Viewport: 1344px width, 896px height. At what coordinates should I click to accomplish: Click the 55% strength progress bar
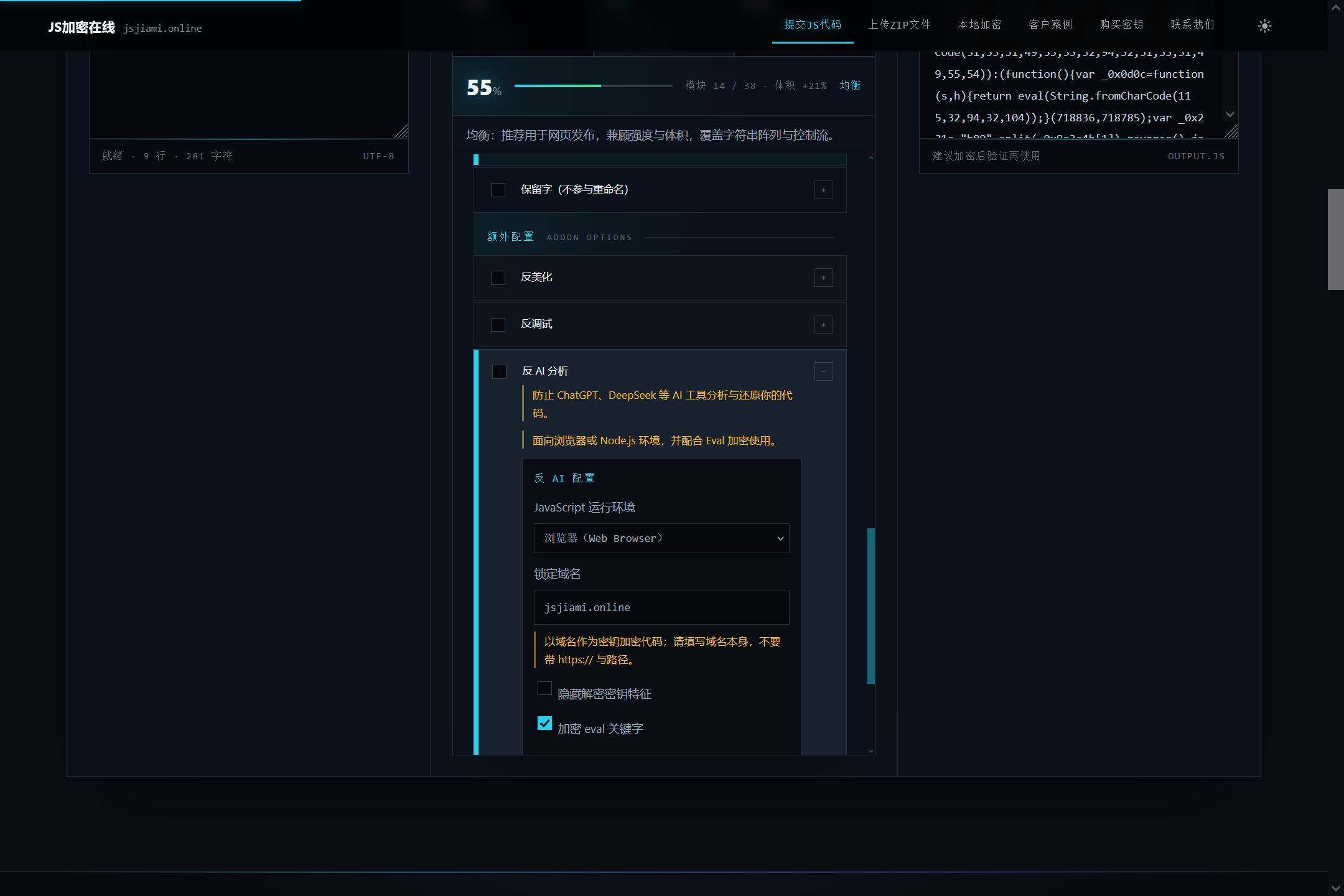click(x=593, y=86)
